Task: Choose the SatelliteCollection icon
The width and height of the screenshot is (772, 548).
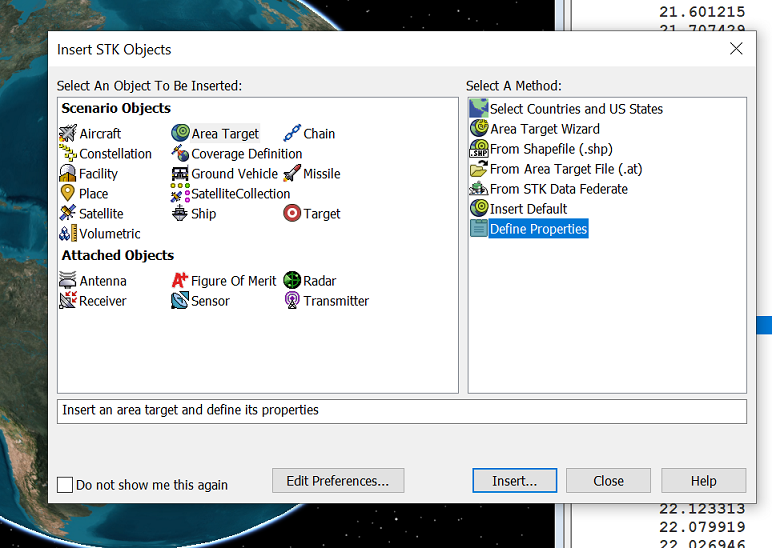Action: pos(180,193)
